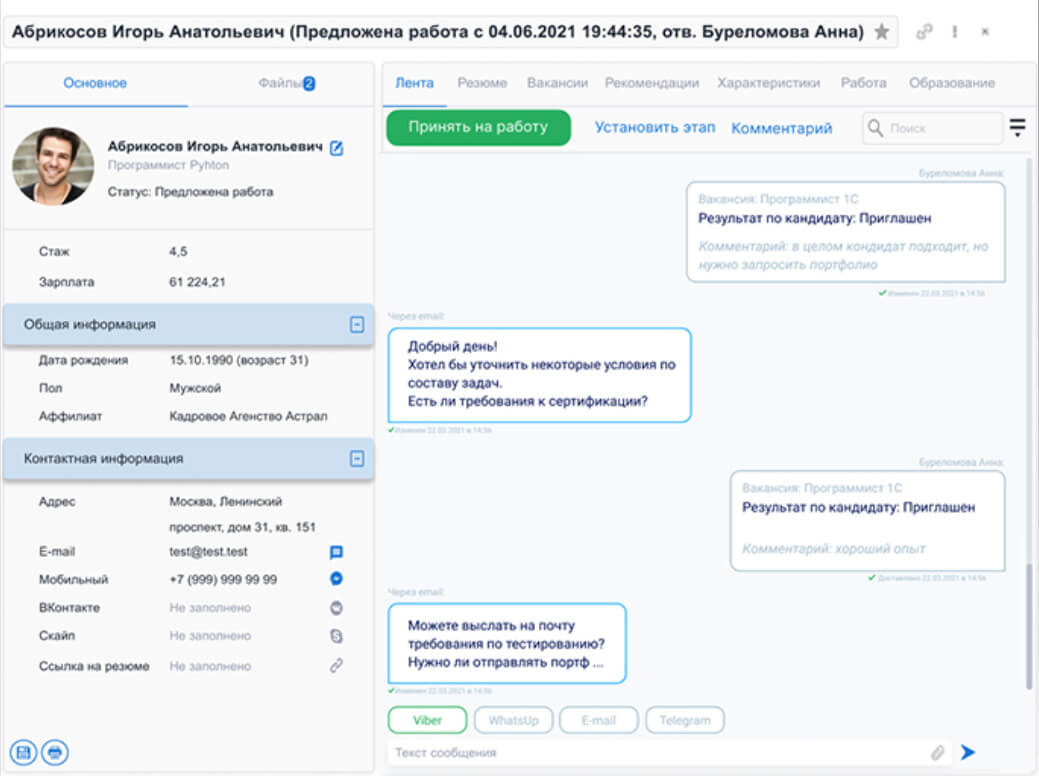Select the Viber channel
Image resolution: width=1039 pixels, height=776 pixels.
coord(427,720)
